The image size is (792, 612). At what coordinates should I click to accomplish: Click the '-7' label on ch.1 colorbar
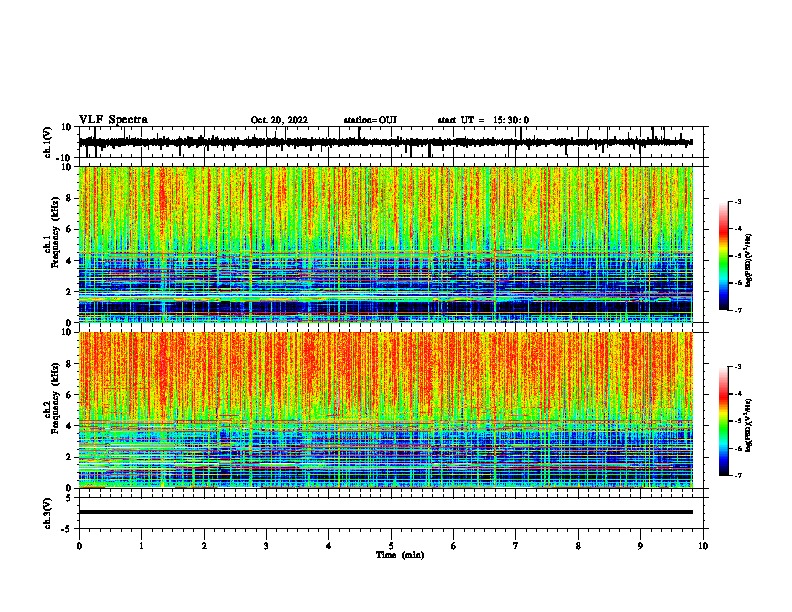click(x=737, y=310)
